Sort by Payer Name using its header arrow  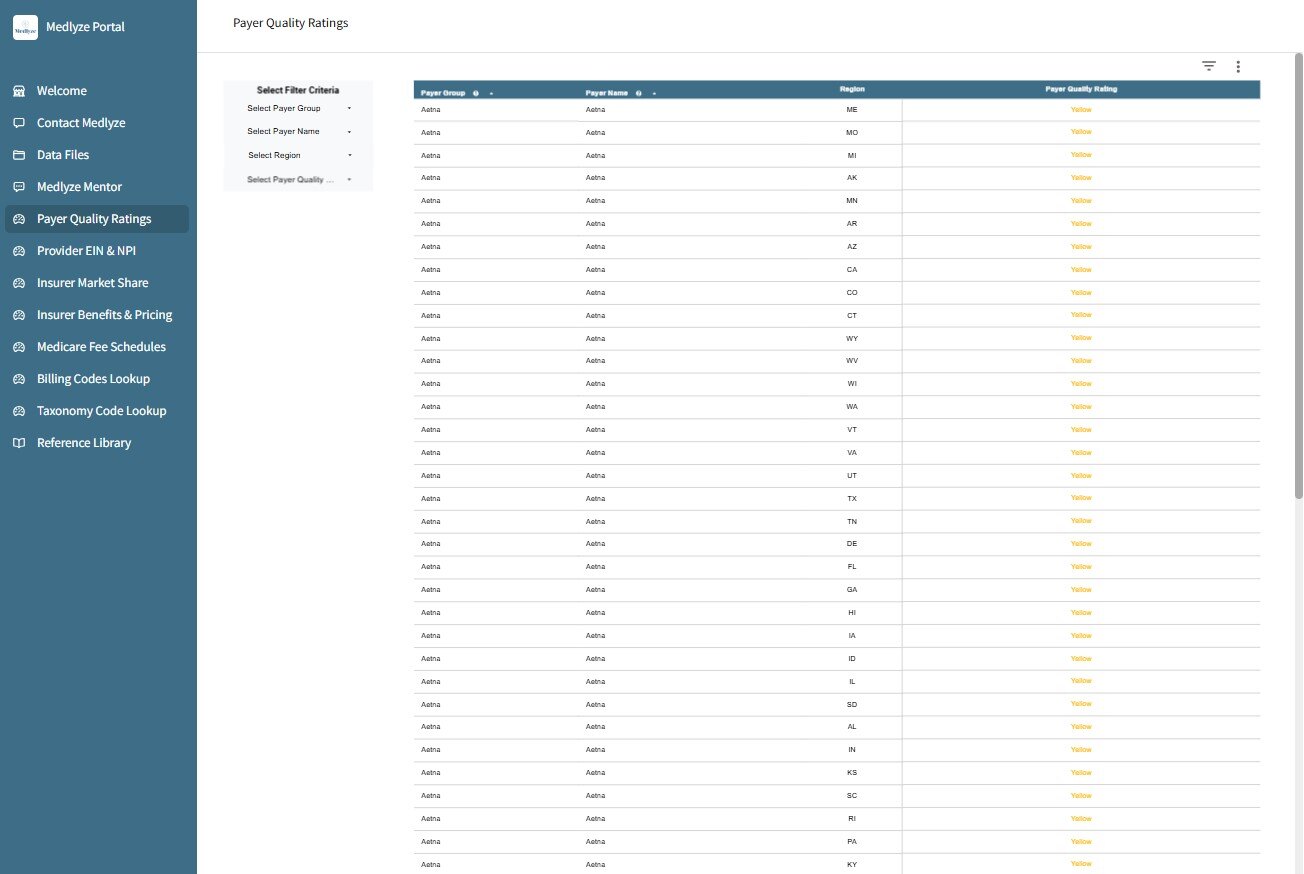(x=654, y=93)
